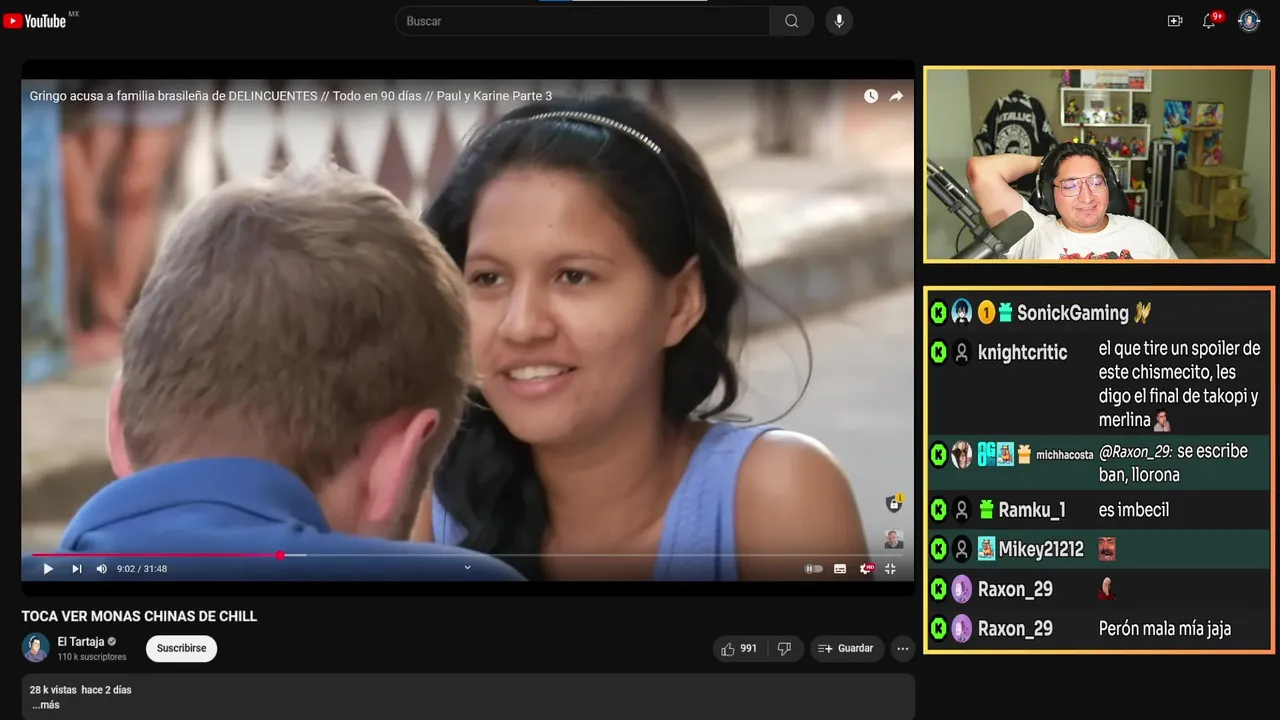Click the gift badge beside Ramku_1
Screen dimensions: 1280x720
click(986, 510)
